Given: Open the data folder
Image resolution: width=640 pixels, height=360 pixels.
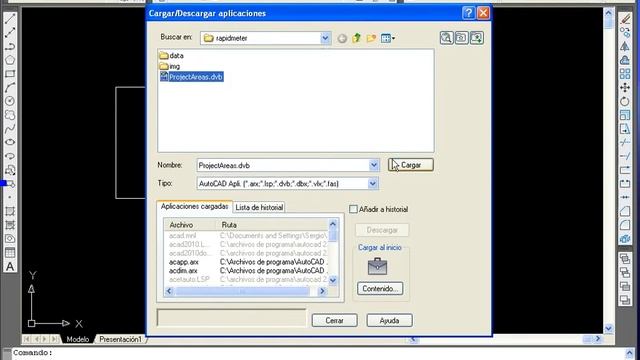Looking at the screenshot, I should (x=172, y=56).
